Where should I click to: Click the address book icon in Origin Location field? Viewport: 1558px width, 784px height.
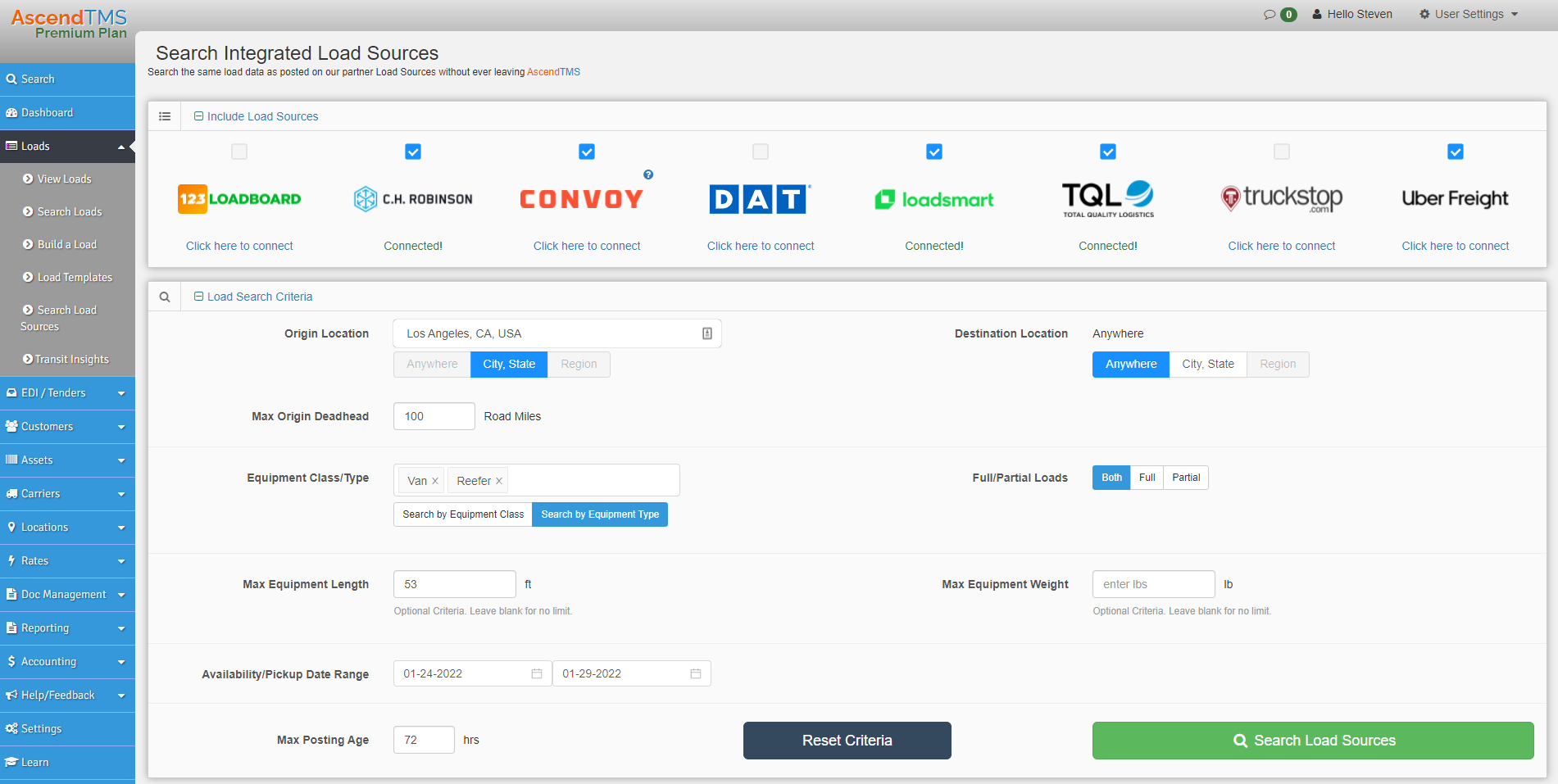pos(707,333)
